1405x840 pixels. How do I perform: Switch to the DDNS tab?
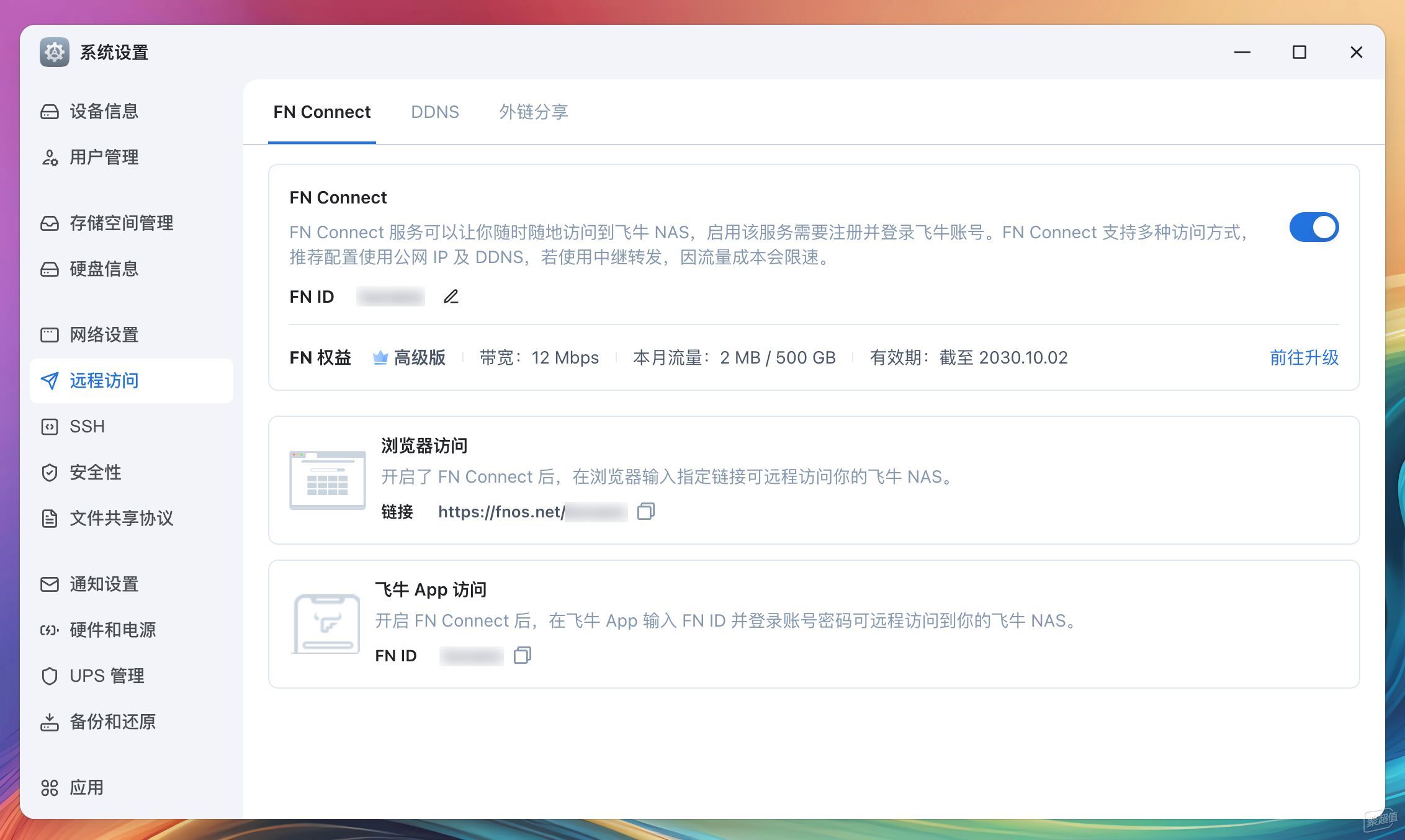(434, 112)
